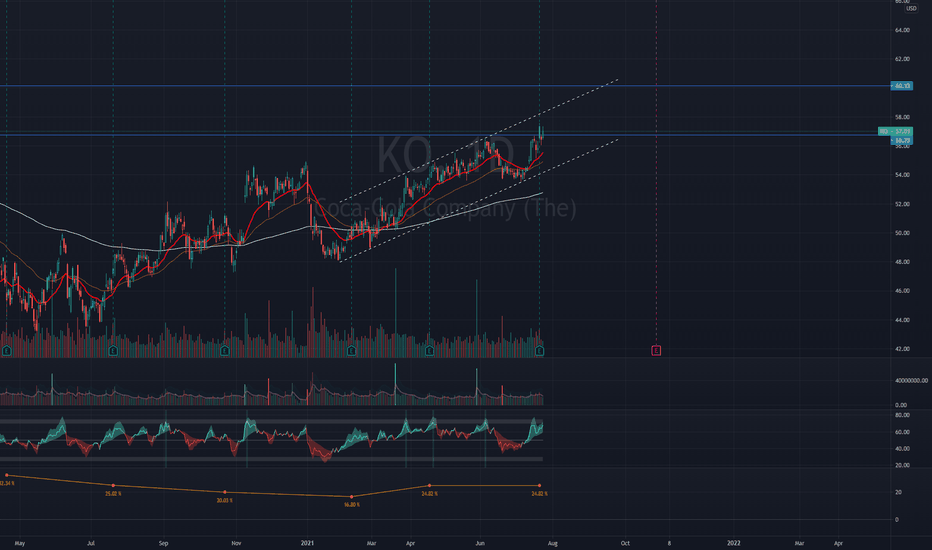Open the USD currency selector on price axis
Screen dimensions: 932x550
pos(911,8)
